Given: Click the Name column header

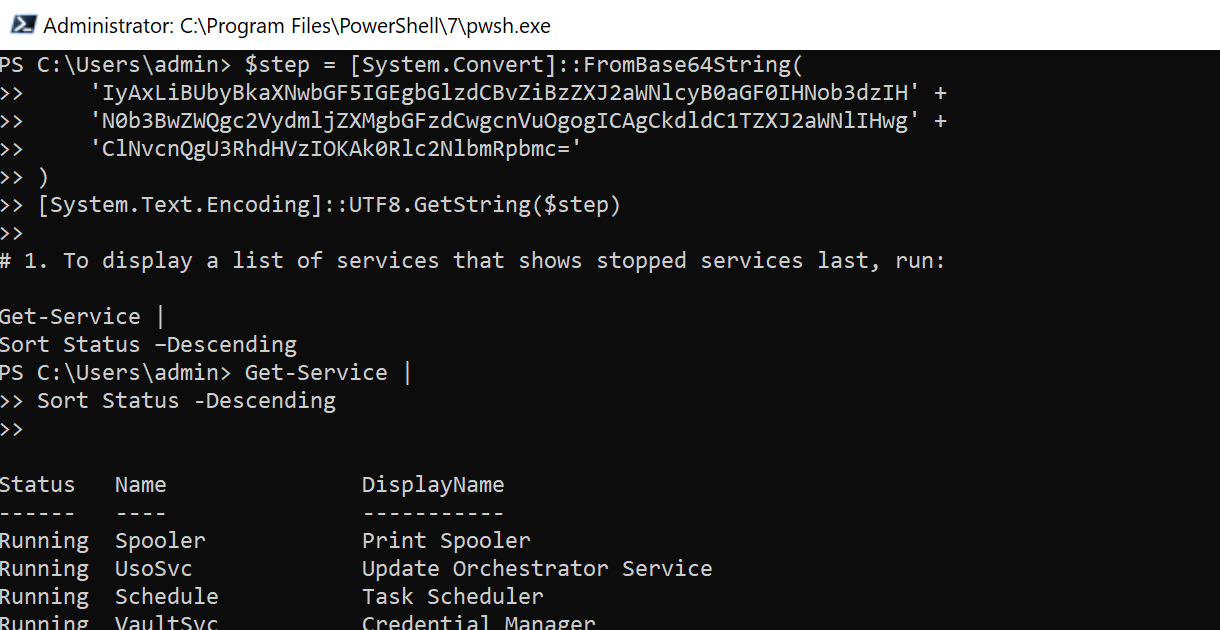Looking at the screenshot, I should (x=139, y=484).
